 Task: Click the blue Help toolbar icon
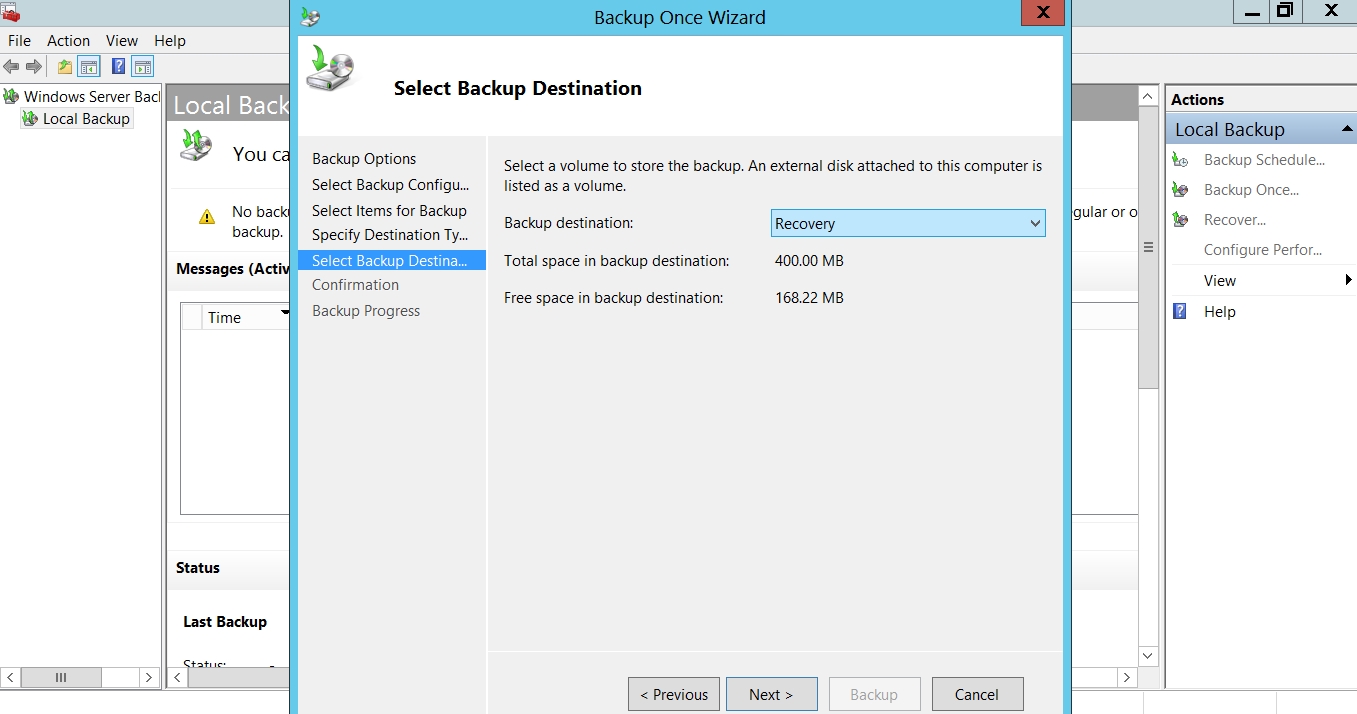119,67
